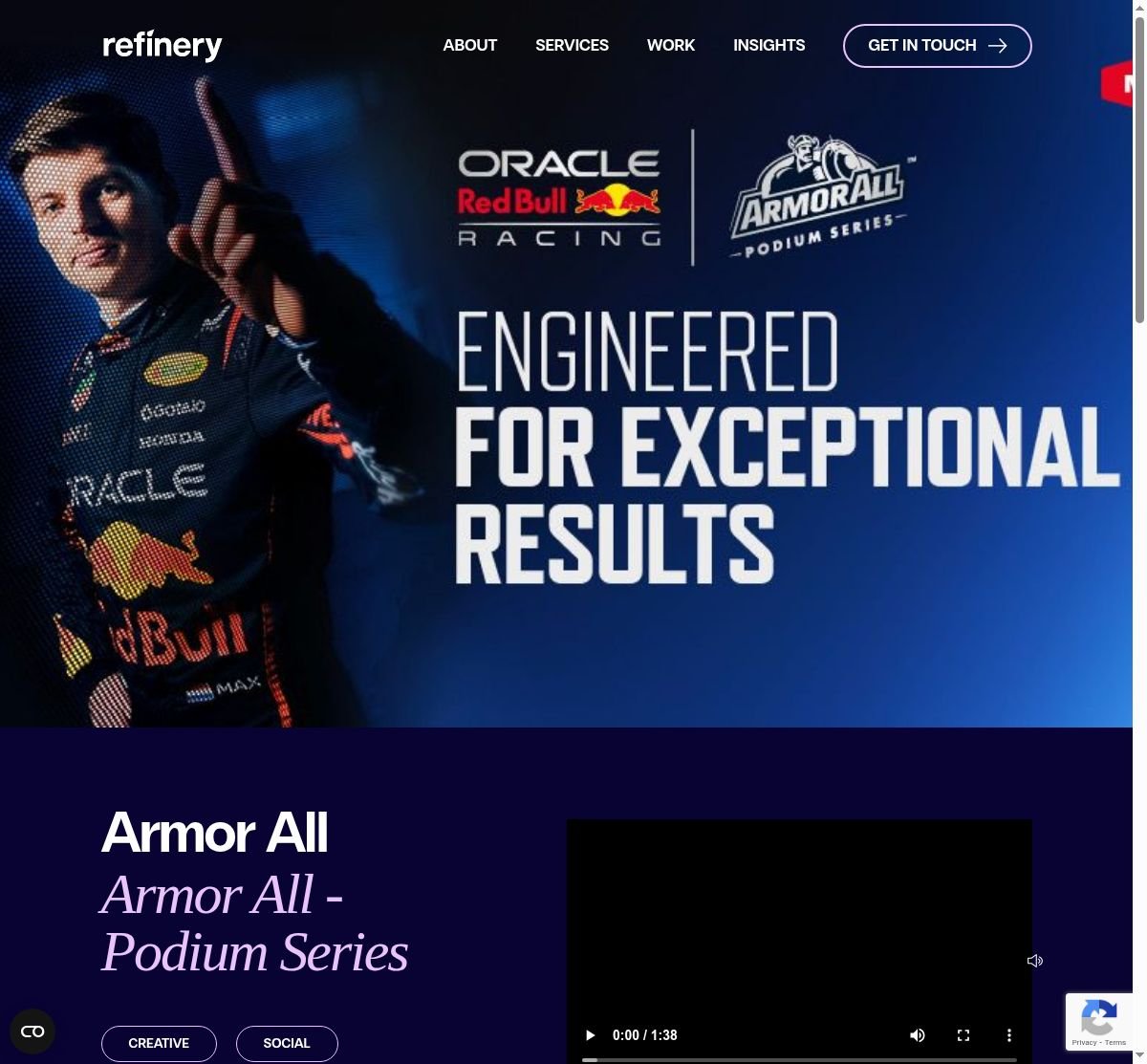The image size is (1147, 1064).
Task: Click the reCAPTCHA Privacy link
Action: tap(1084, 1043)
